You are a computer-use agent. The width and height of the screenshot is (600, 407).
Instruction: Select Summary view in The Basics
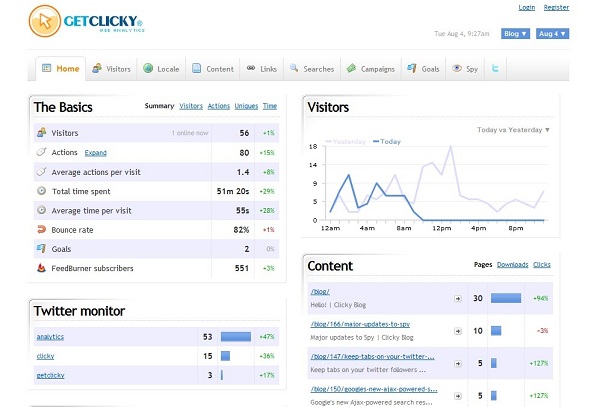tap(159, 106)
